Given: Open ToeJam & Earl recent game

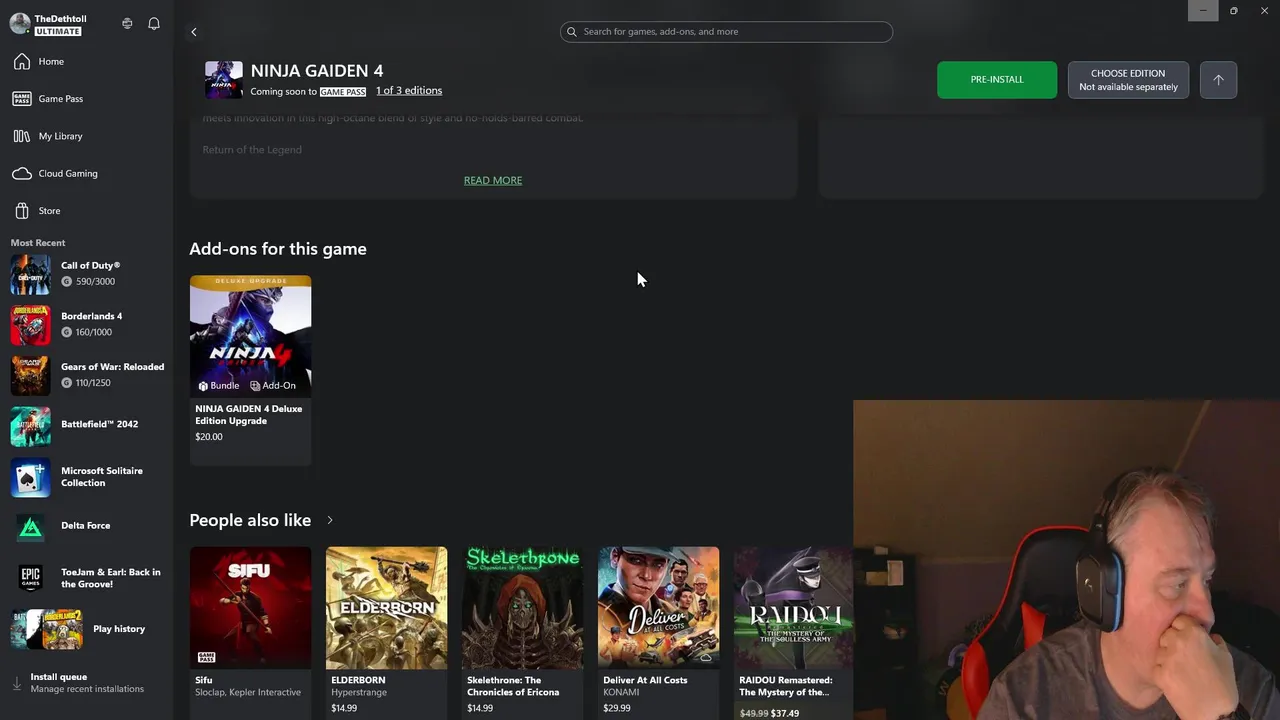Looking at the screenshot, I should click(x=87, y=578).
